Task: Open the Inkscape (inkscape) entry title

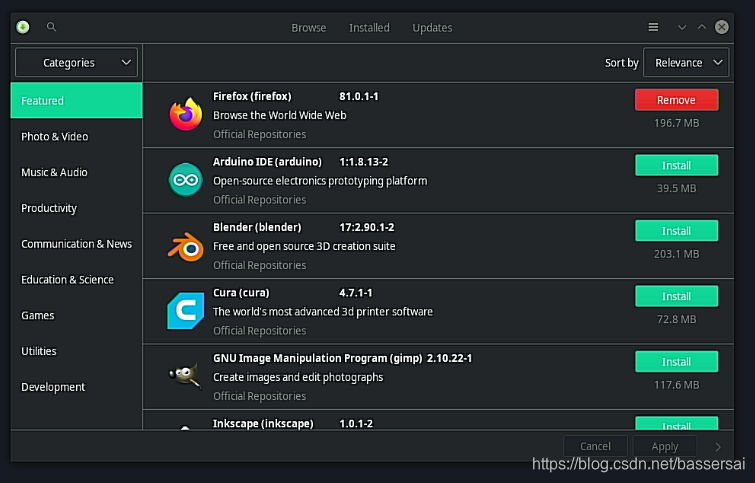Action: [263, 424]
